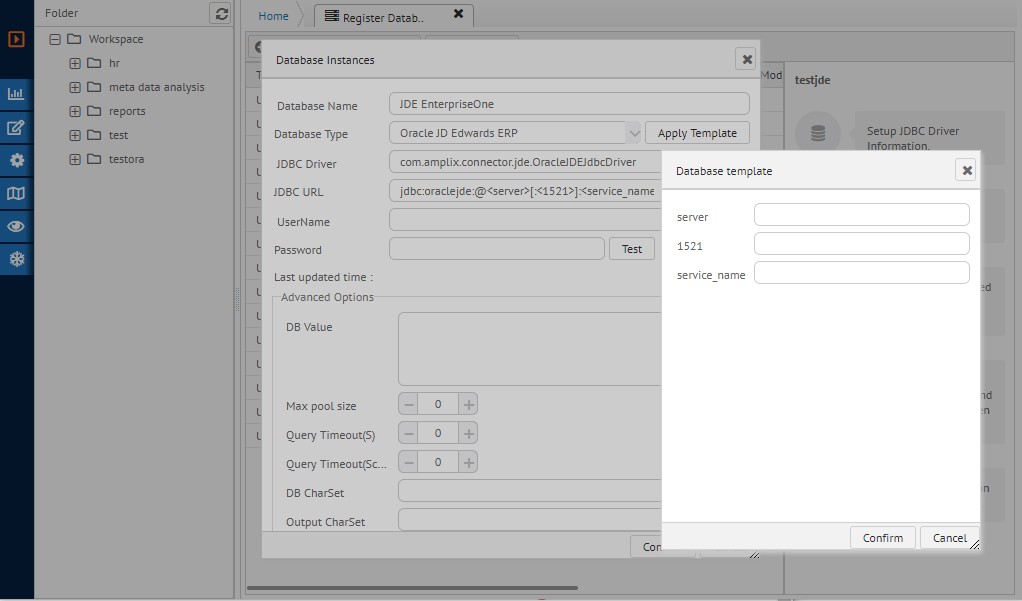Expand the hr folder

[75, 64]
